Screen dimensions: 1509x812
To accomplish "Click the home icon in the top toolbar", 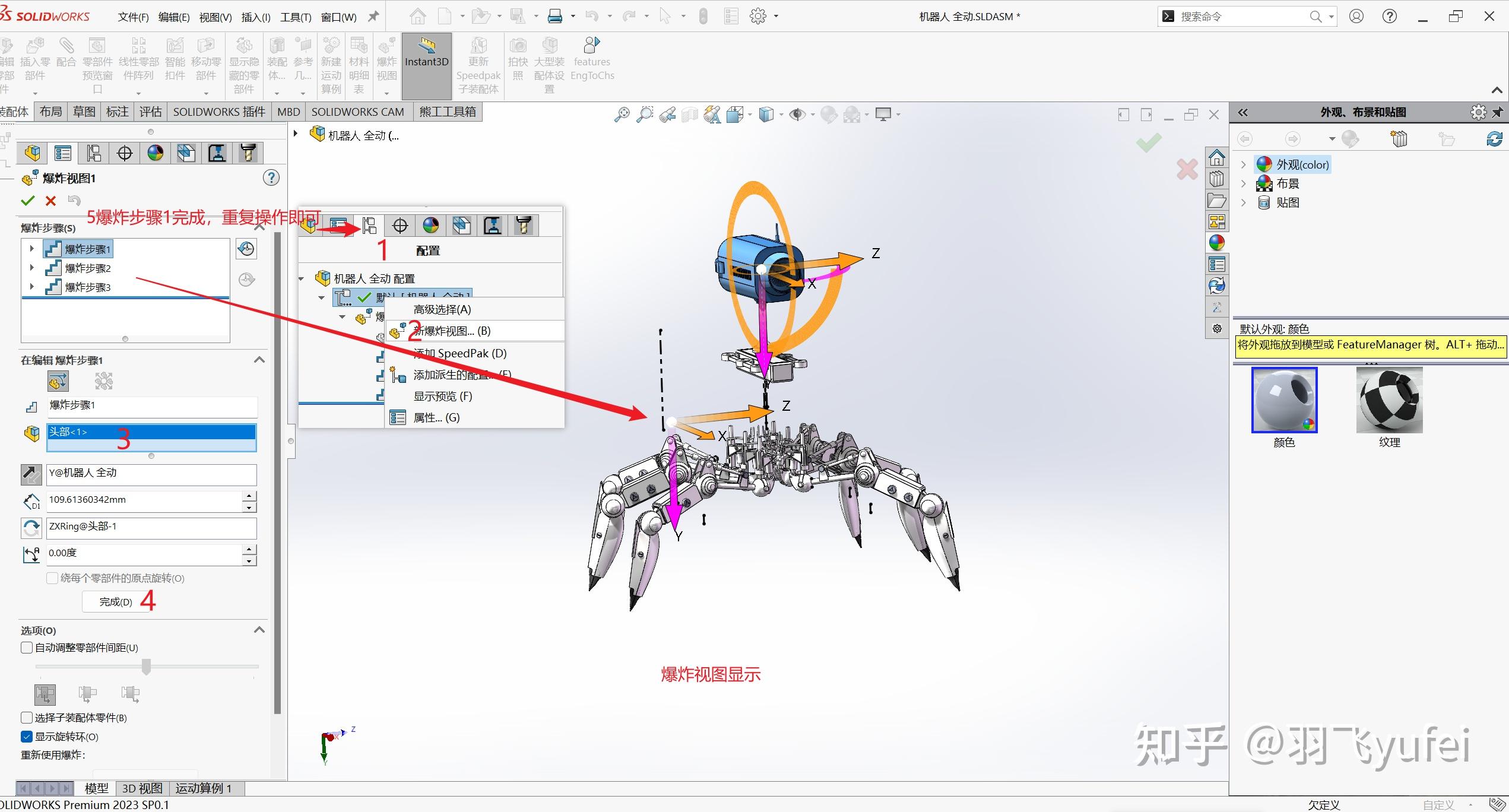I will (x=418, y=16).
